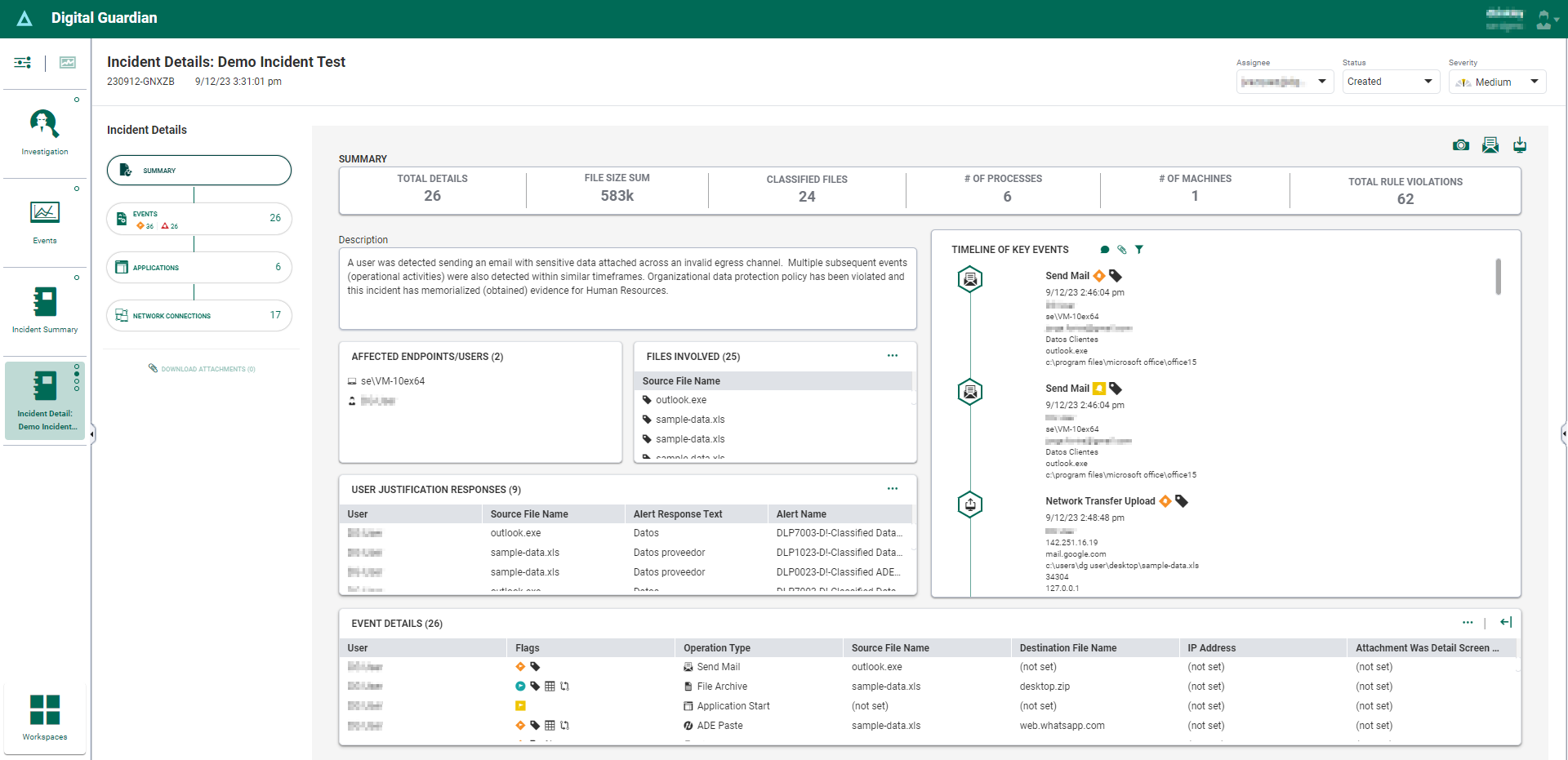Open Workspaces grid icon
The width and height of the screenshot is (1568, 760).
(x=45, y=709)
